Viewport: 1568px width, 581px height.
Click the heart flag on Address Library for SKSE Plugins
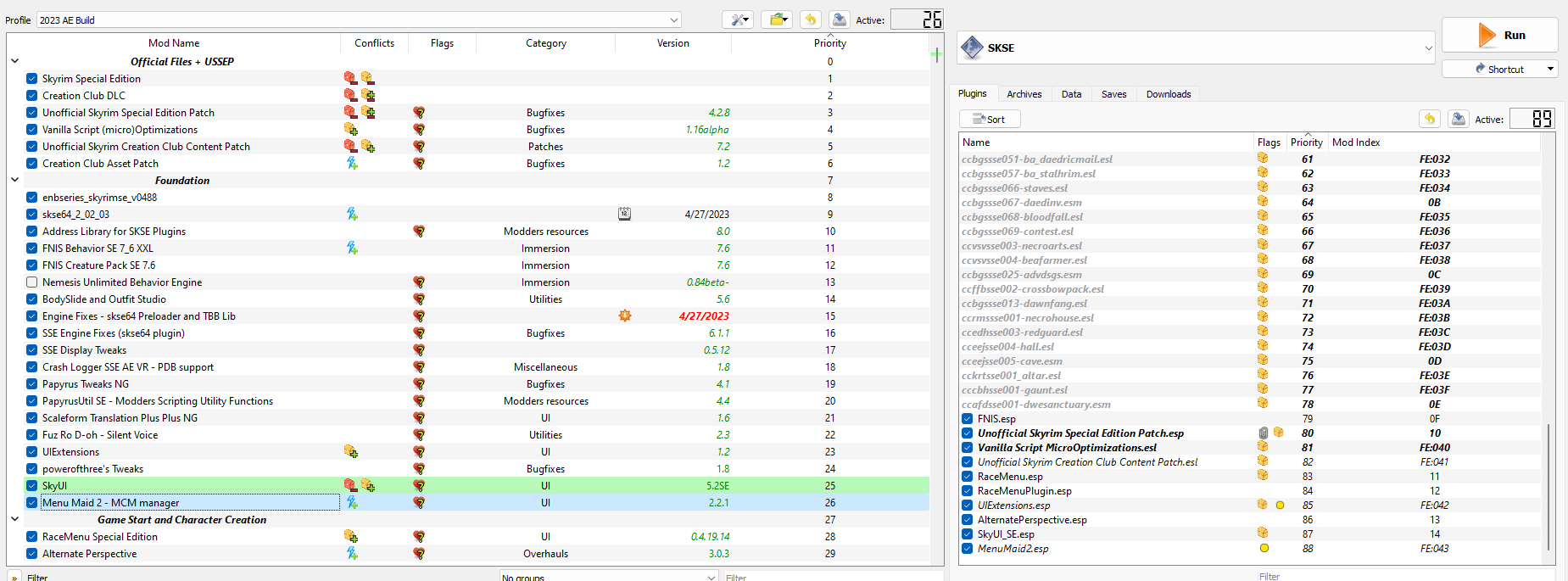point(419,231)
